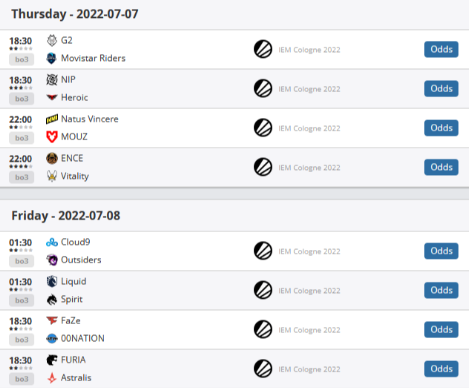Open IEM Cologne 2022 link in Cloud9 row
The image size is (469, 388).
pos(309,252)
